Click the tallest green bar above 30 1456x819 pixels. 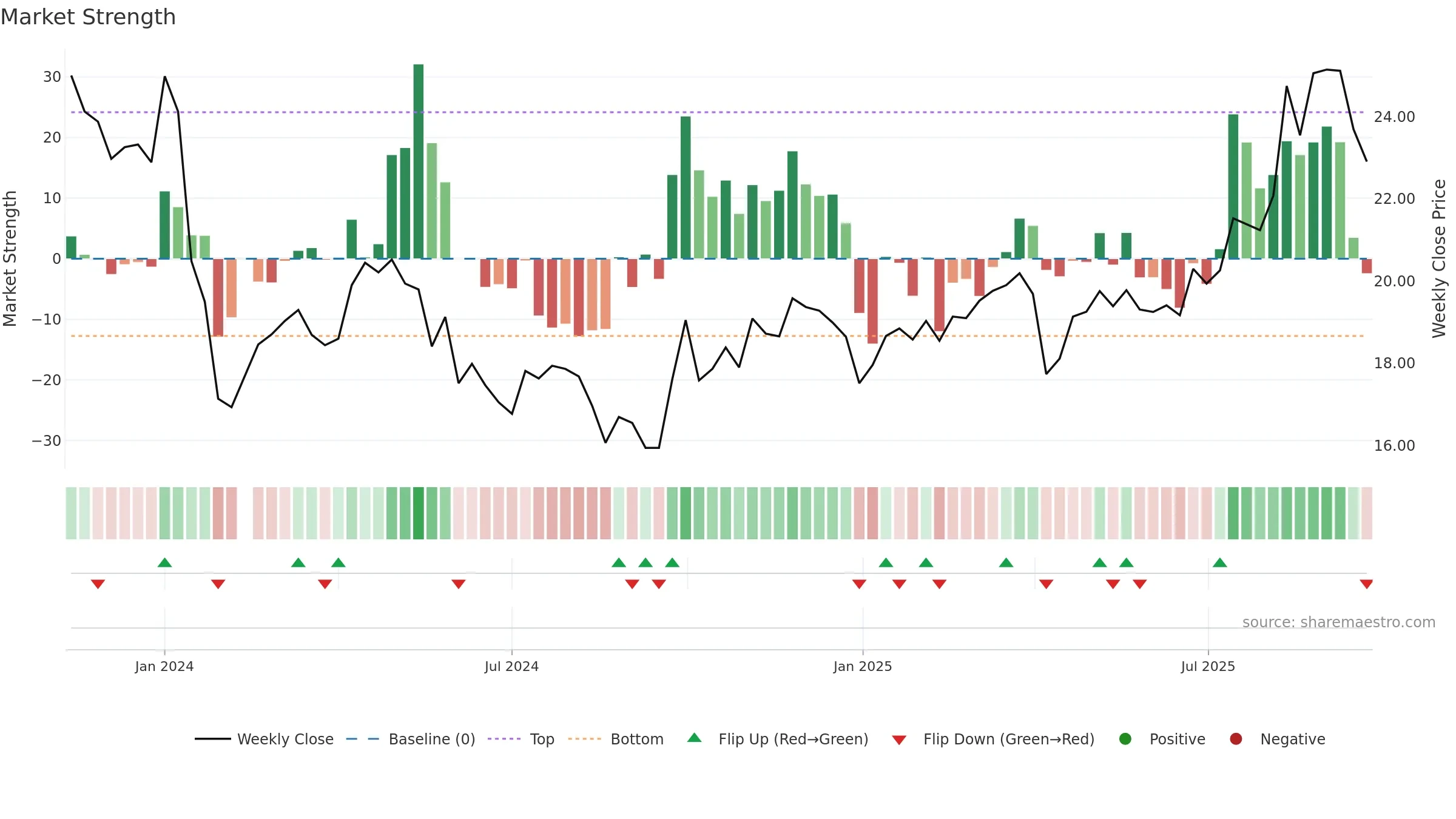click(x=419, y=161)
